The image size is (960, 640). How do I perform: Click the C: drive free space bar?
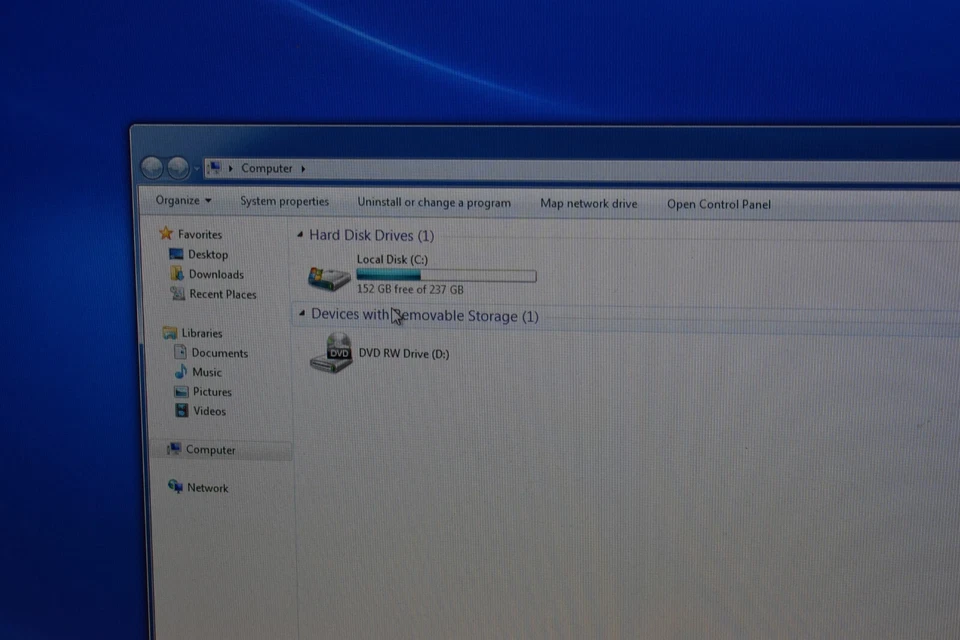(447, 275)
